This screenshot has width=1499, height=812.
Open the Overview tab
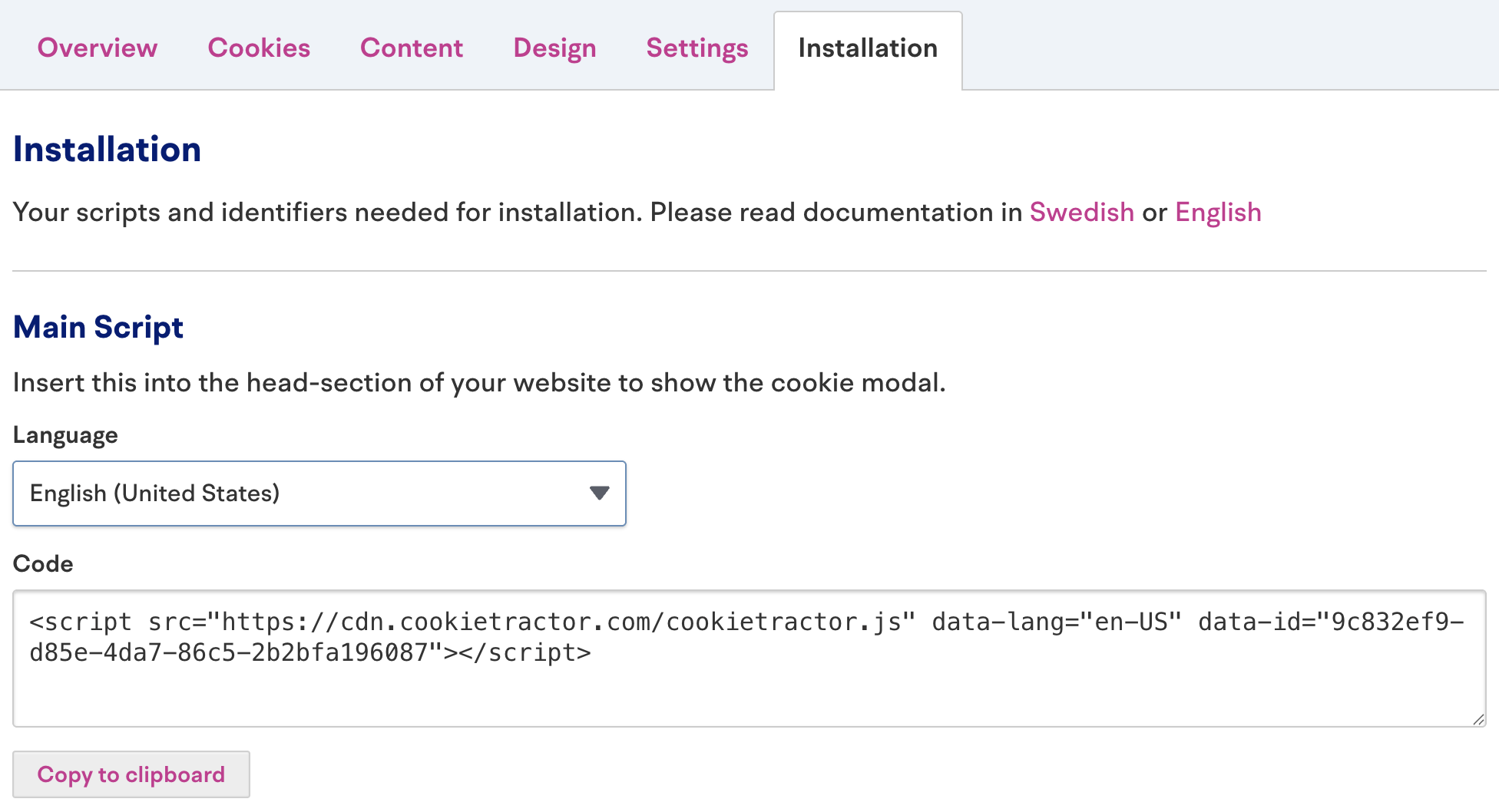97,48
